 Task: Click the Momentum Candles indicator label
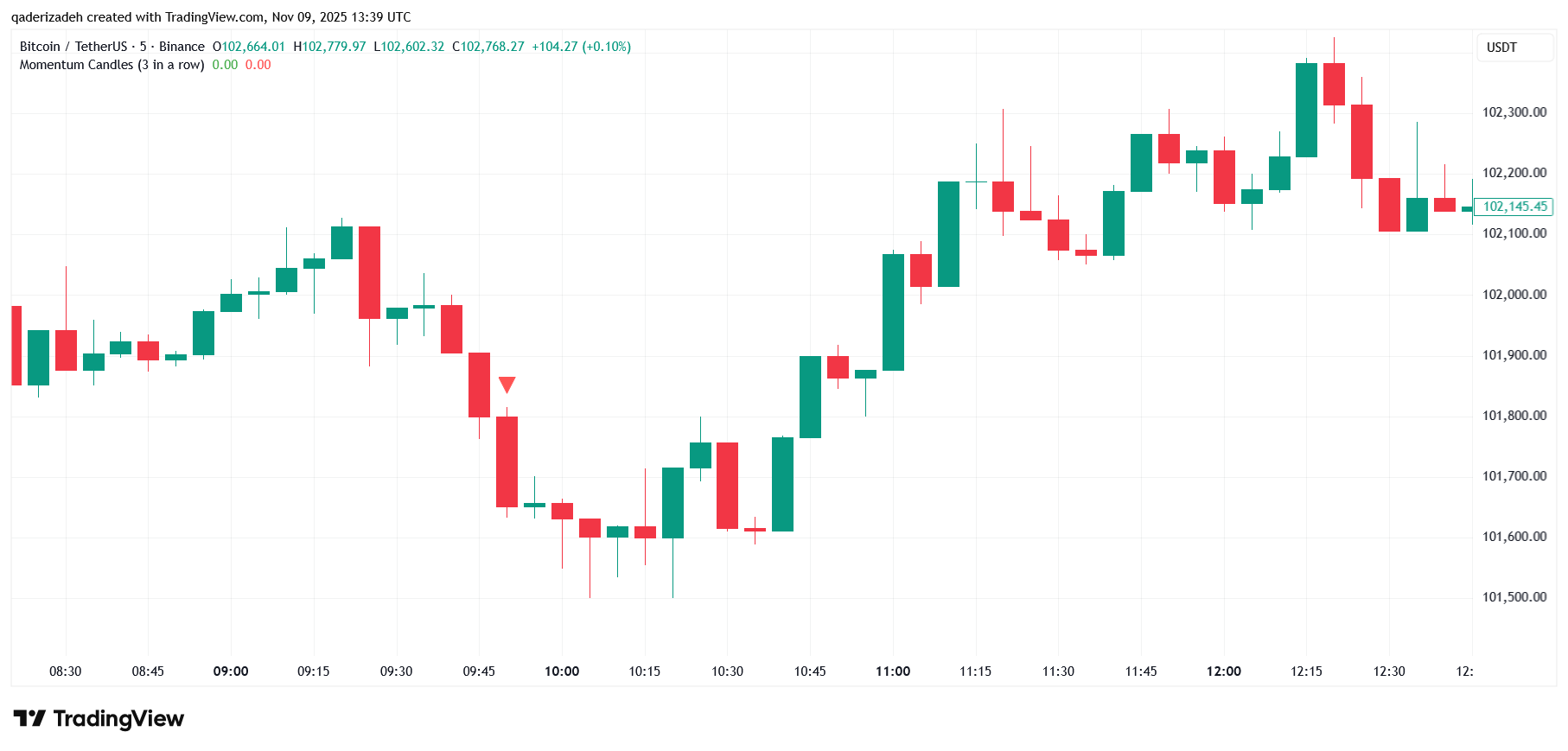tap(112, 65)
